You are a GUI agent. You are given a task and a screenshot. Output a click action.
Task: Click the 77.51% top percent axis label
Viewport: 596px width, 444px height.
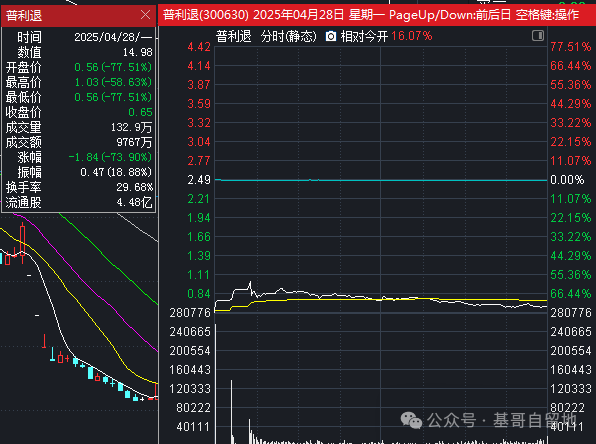pyautogui.click(x=571, y=47)
